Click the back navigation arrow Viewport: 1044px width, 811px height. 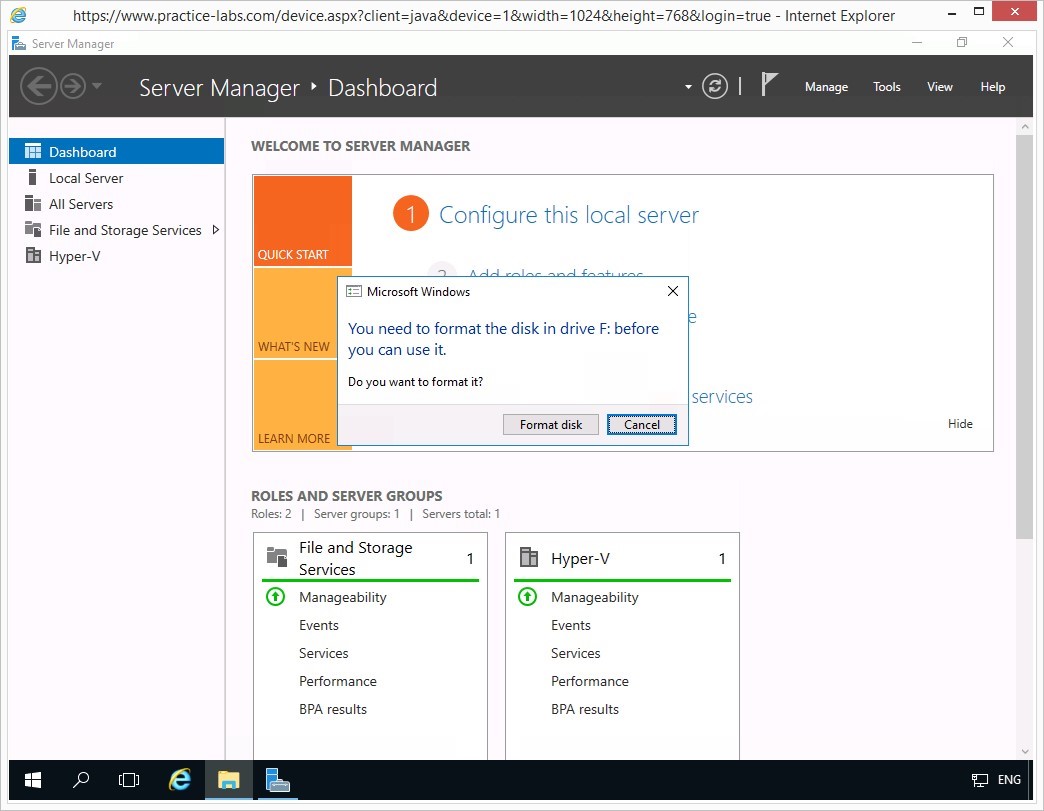click(x=38, y=86)
